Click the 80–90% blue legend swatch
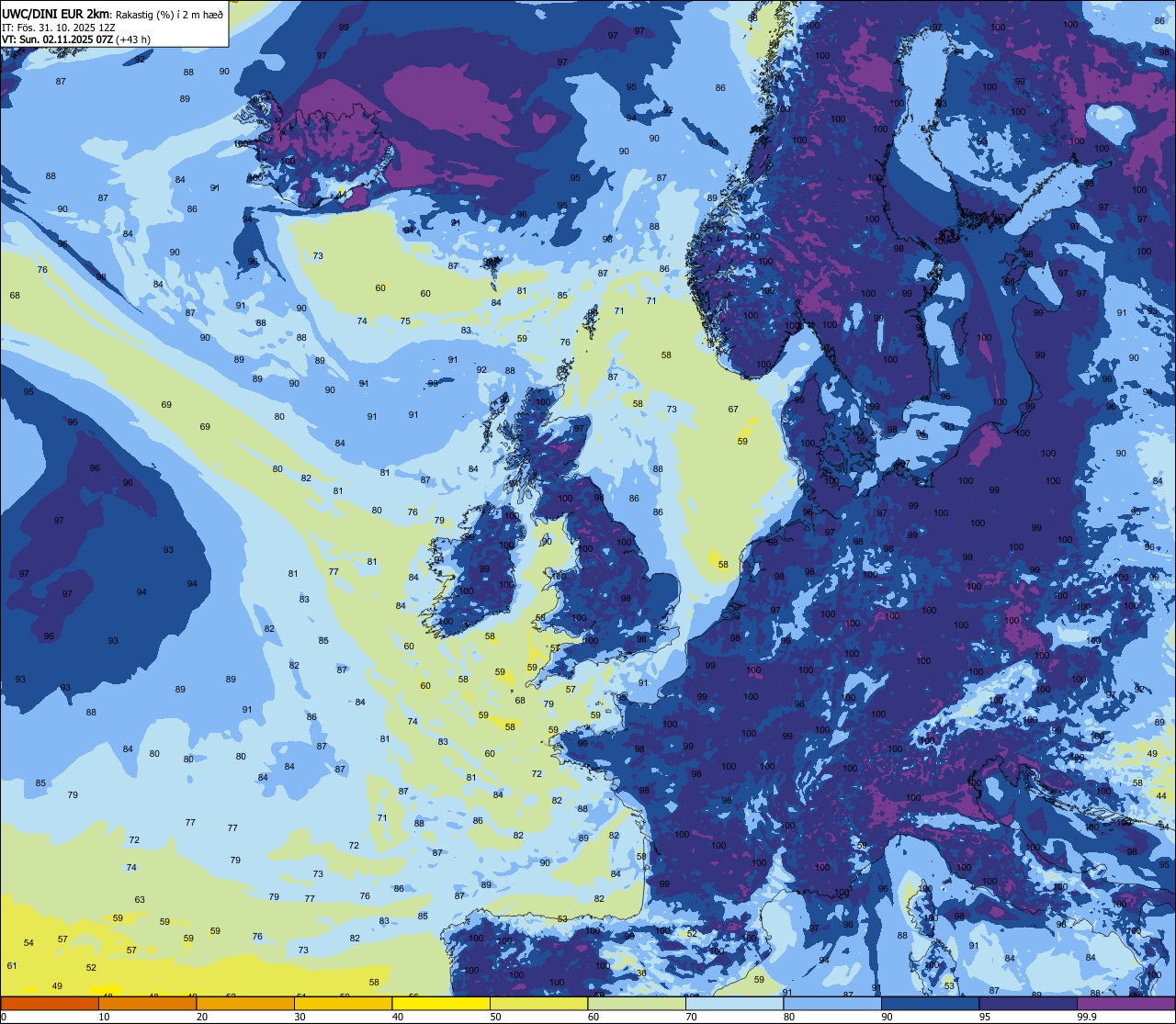Image resolution: width=1176 pixels, height=1024 pixels. [832, 1003]
